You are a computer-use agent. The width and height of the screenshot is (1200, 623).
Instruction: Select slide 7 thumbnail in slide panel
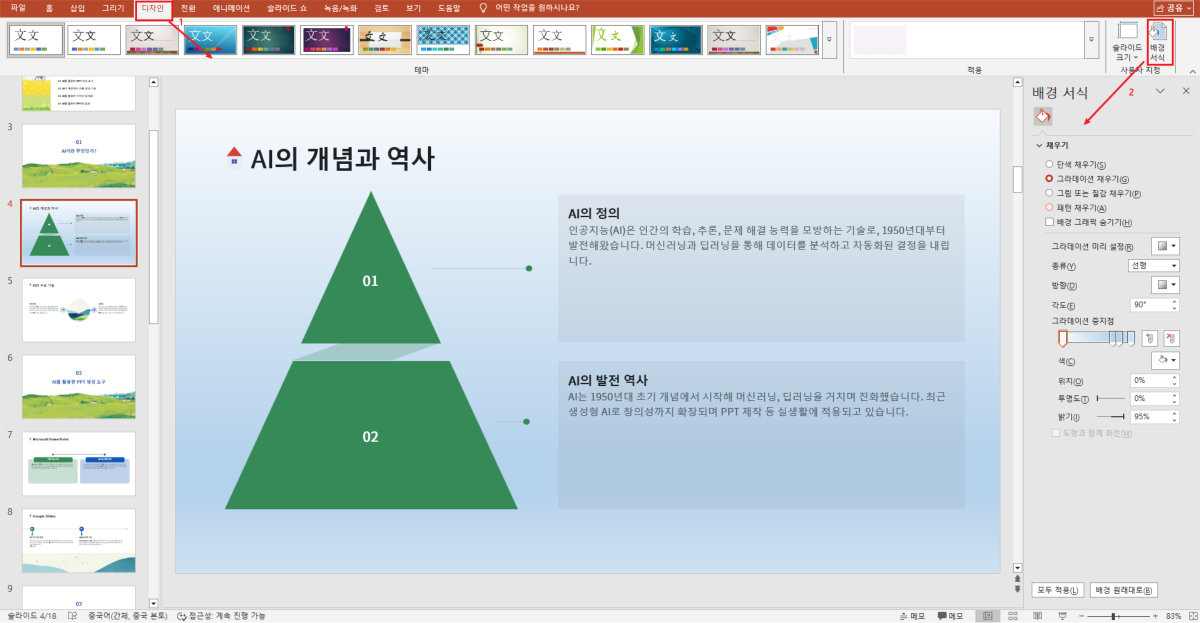(79, 463)
